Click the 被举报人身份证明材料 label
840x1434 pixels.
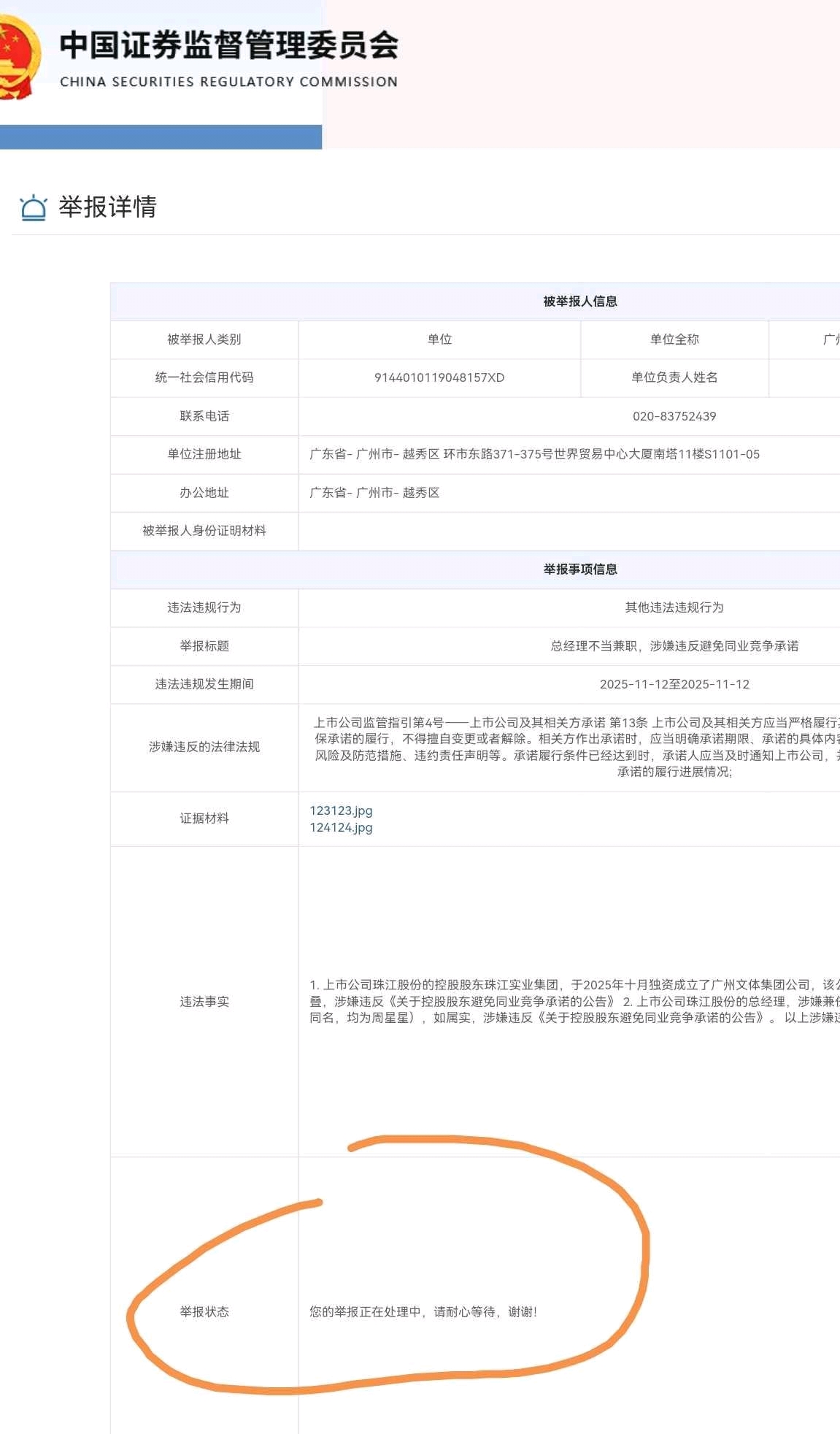coord(204,531)
